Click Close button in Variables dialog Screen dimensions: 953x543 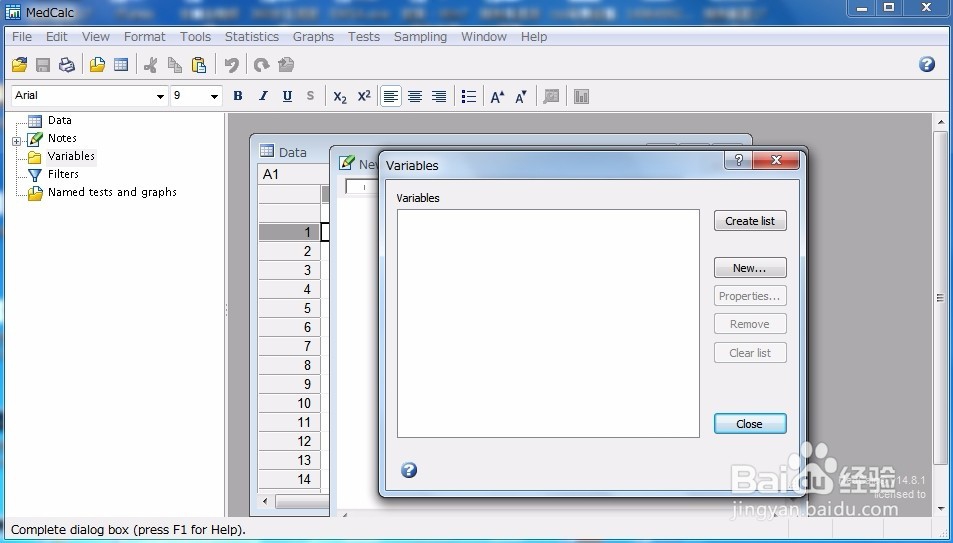coord(750,424)
